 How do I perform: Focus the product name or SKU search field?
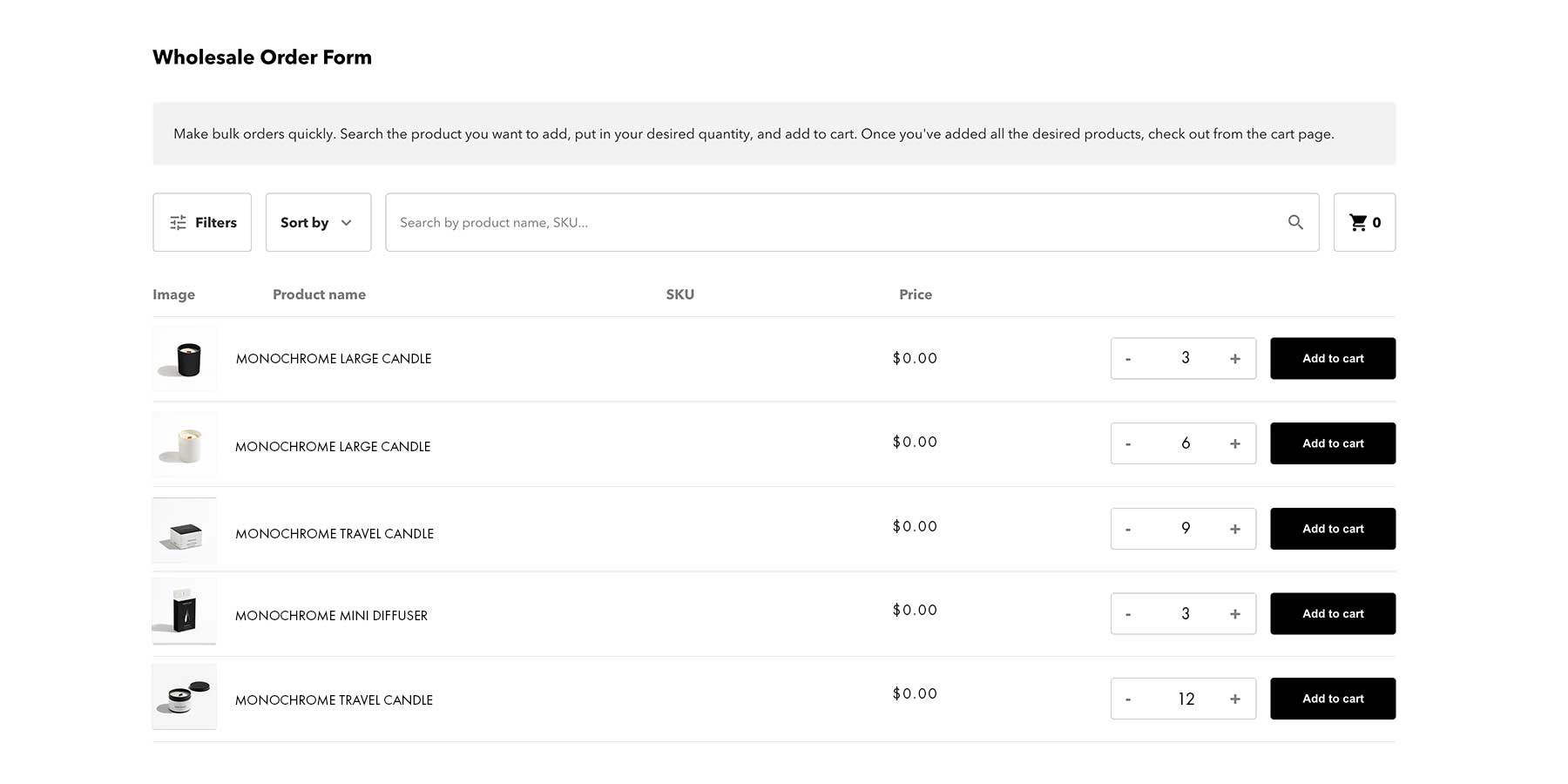(x=836, y=223)
